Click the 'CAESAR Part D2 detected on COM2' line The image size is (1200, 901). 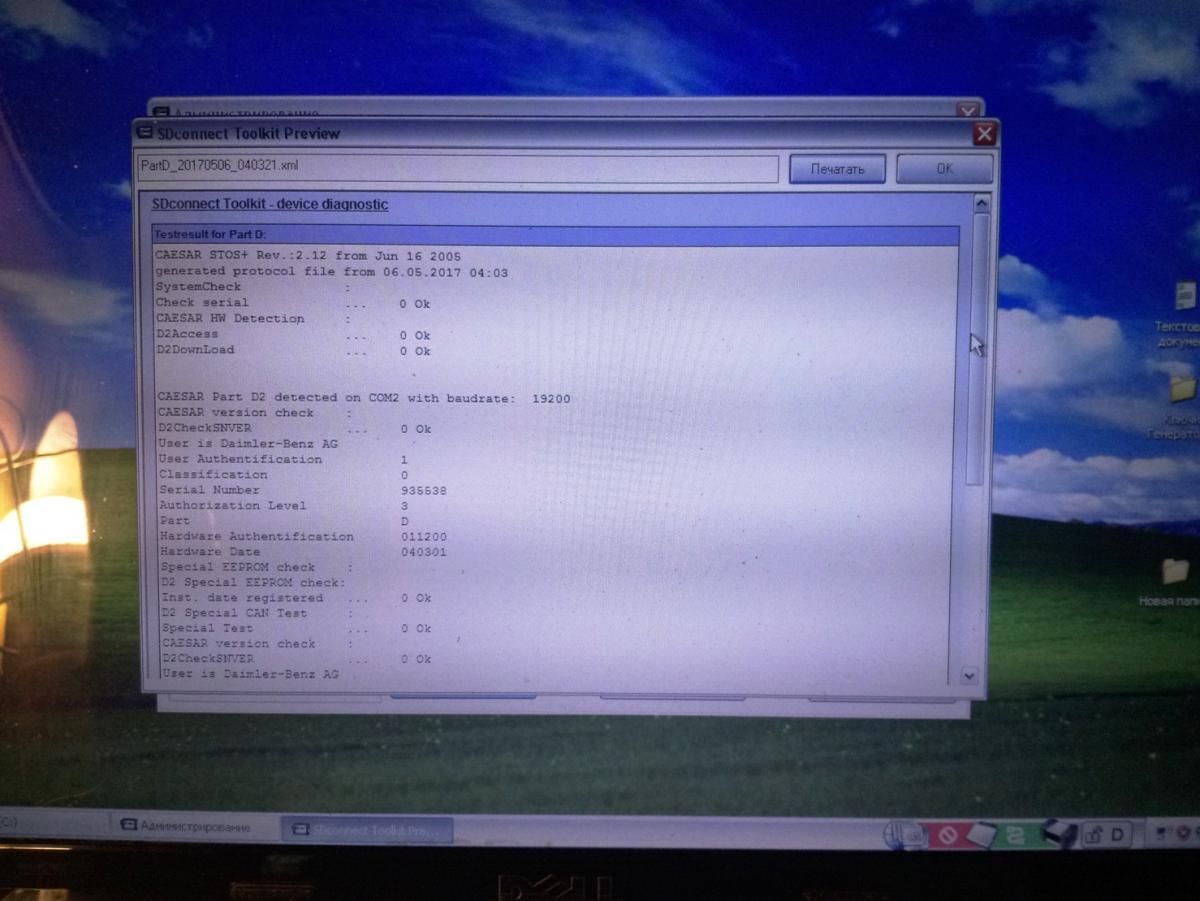click(x=364, y=398)
